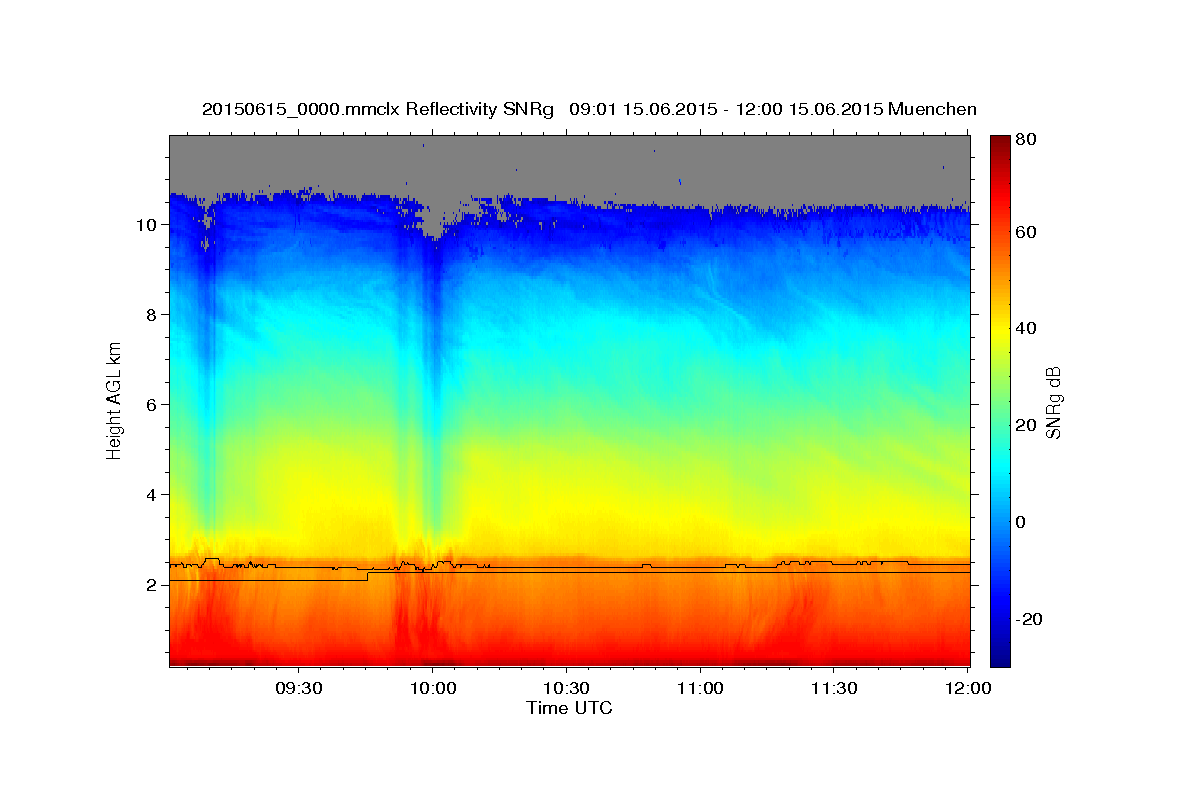
Task: Click the height axis label 4
Action: click(150, 495)
